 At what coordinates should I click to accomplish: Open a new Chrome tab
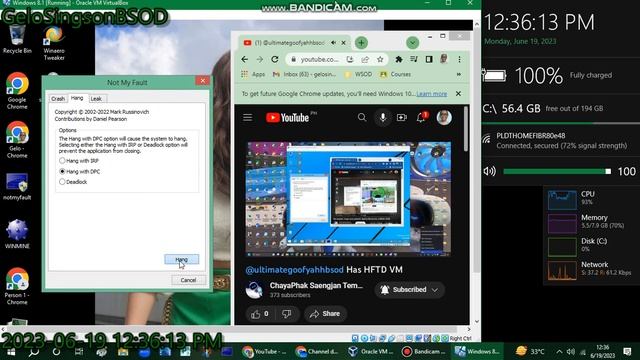[x=361, y=42]
